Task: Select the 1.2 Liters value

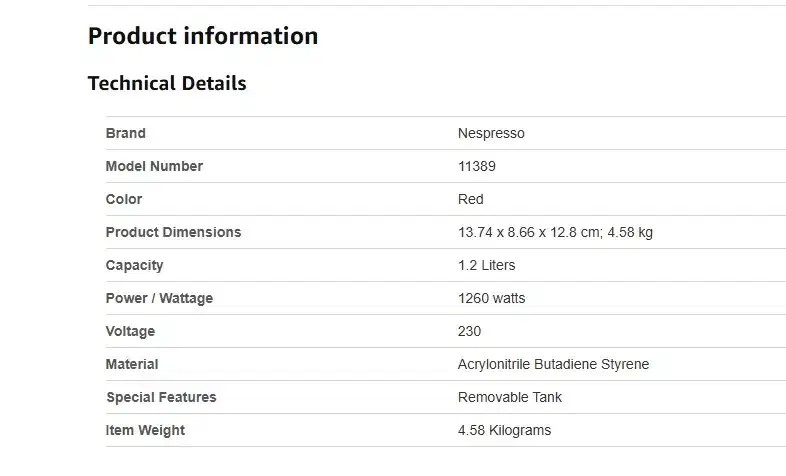Action: (x=487, y=265)
